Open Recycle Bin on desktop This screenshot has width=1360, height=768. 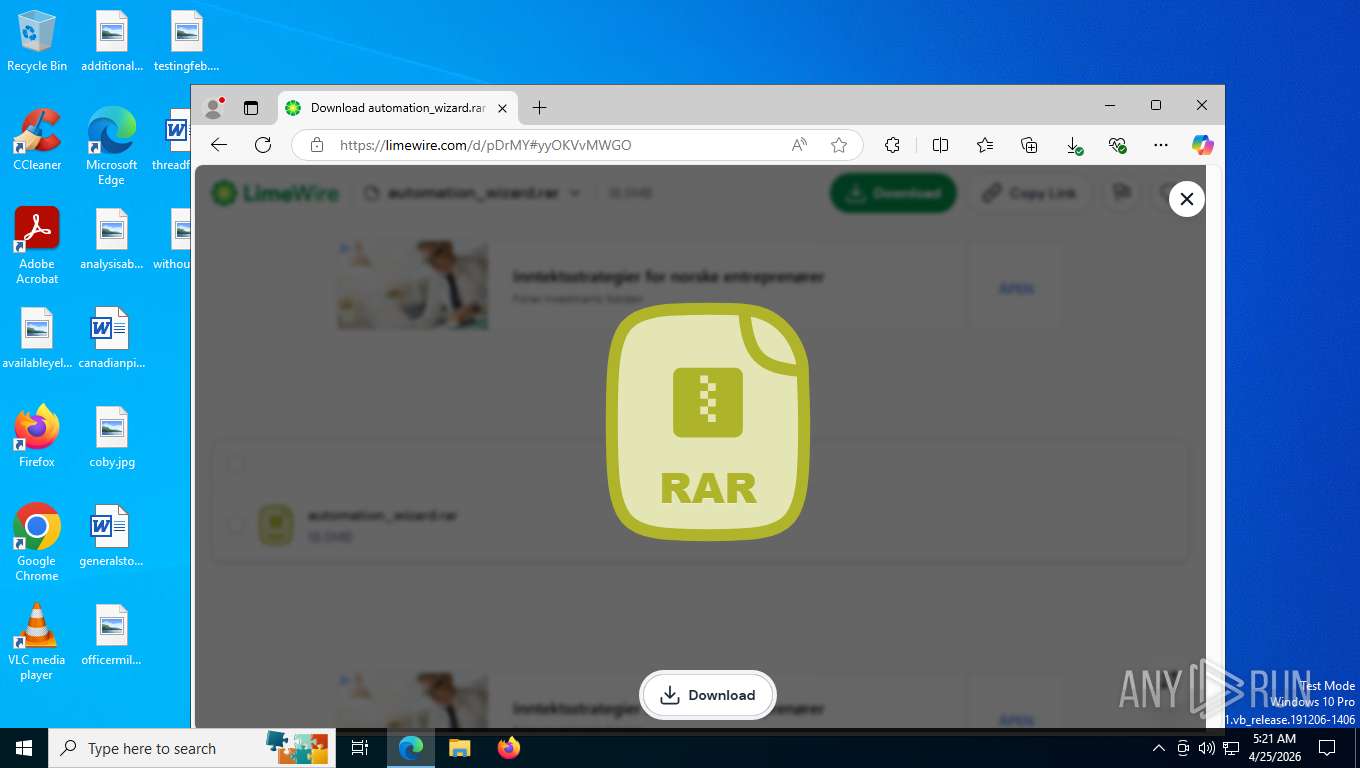coord(37,41)
